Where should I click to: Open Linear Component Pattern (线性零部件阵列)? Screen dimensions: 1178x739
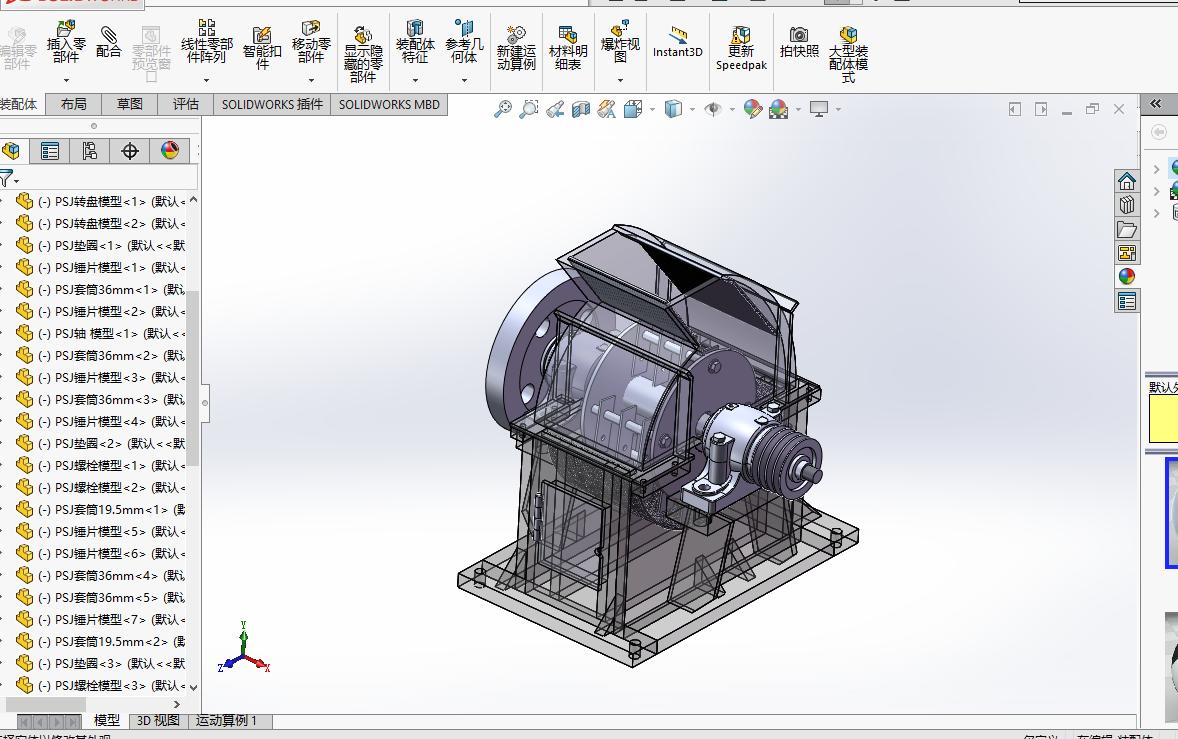[x=206, y=42]
